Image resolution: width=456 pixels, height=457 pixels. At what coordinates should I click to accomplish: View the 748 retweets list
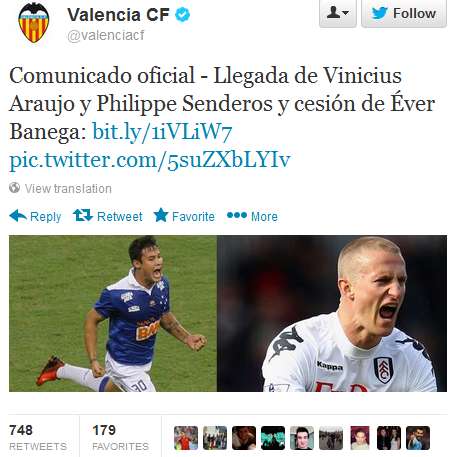click(38, 437)
